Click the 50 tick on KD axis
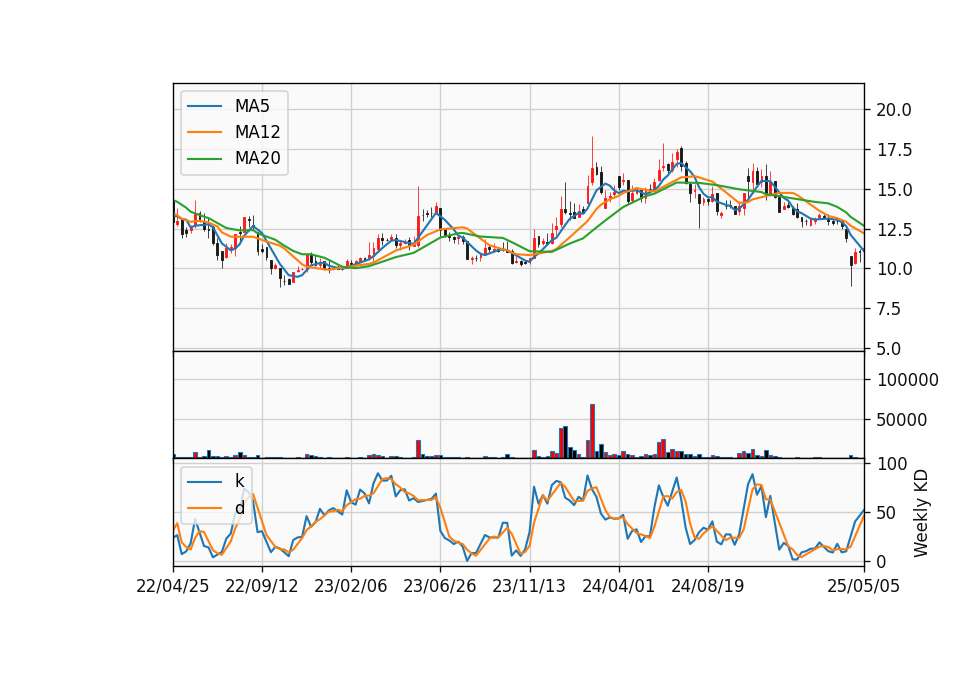The height and width of the screenshot is (690, 960). point(887,512)
